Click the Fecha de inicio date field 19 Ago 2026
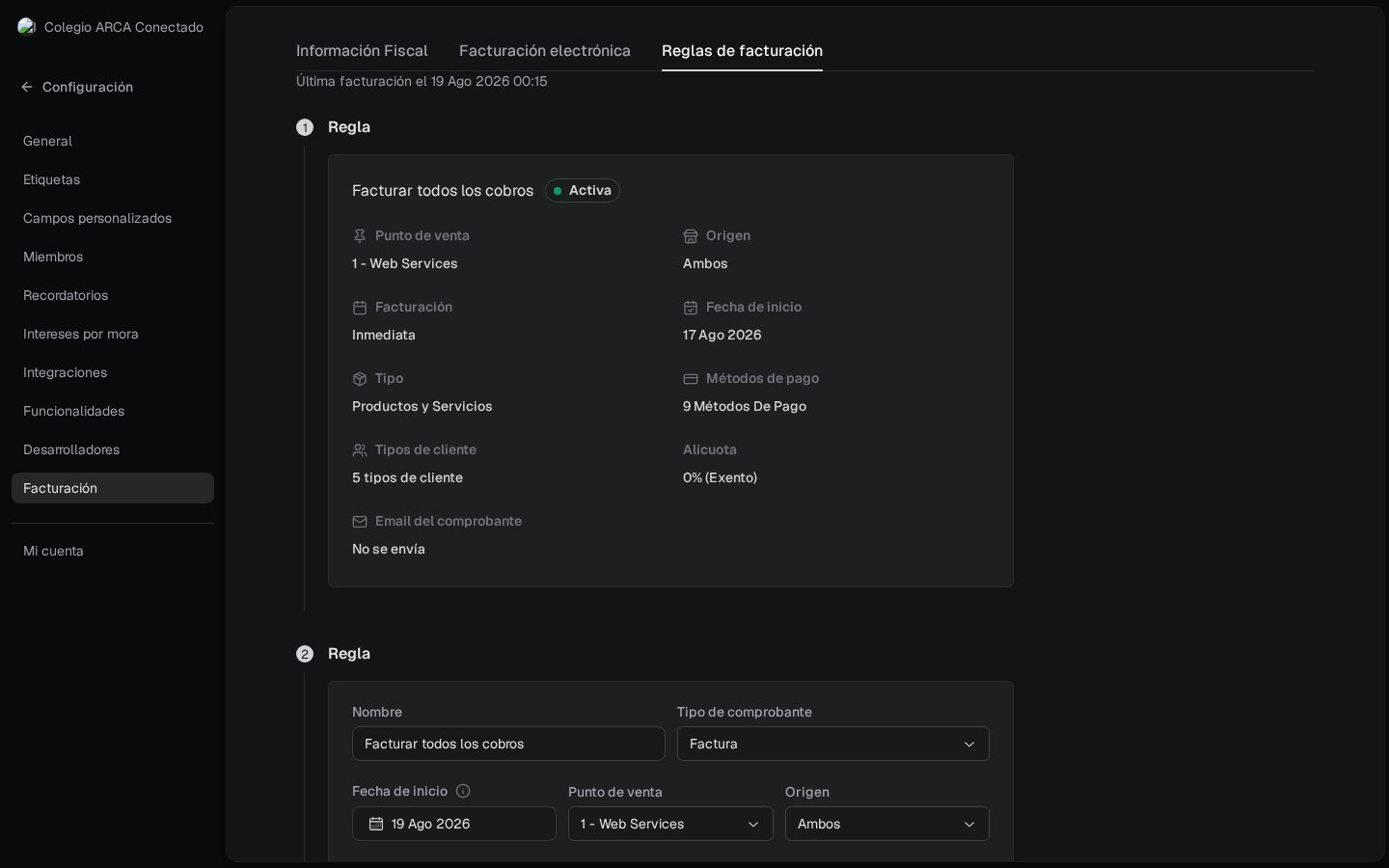Viewport: 1389px width, 868px height. pos(454,824)
